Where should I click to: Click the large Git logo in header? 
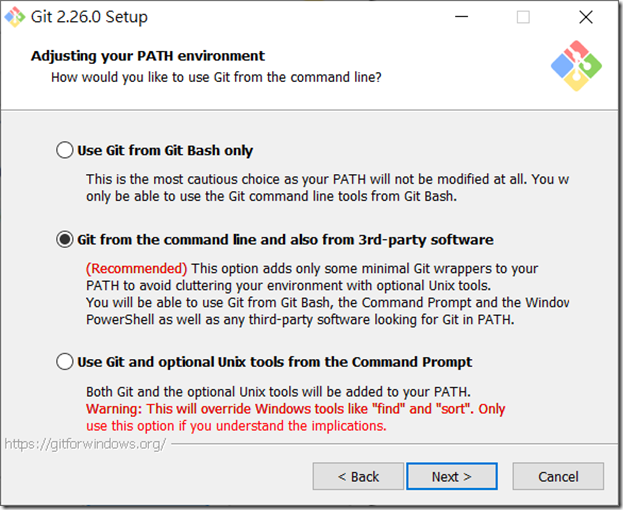point(576,66)
